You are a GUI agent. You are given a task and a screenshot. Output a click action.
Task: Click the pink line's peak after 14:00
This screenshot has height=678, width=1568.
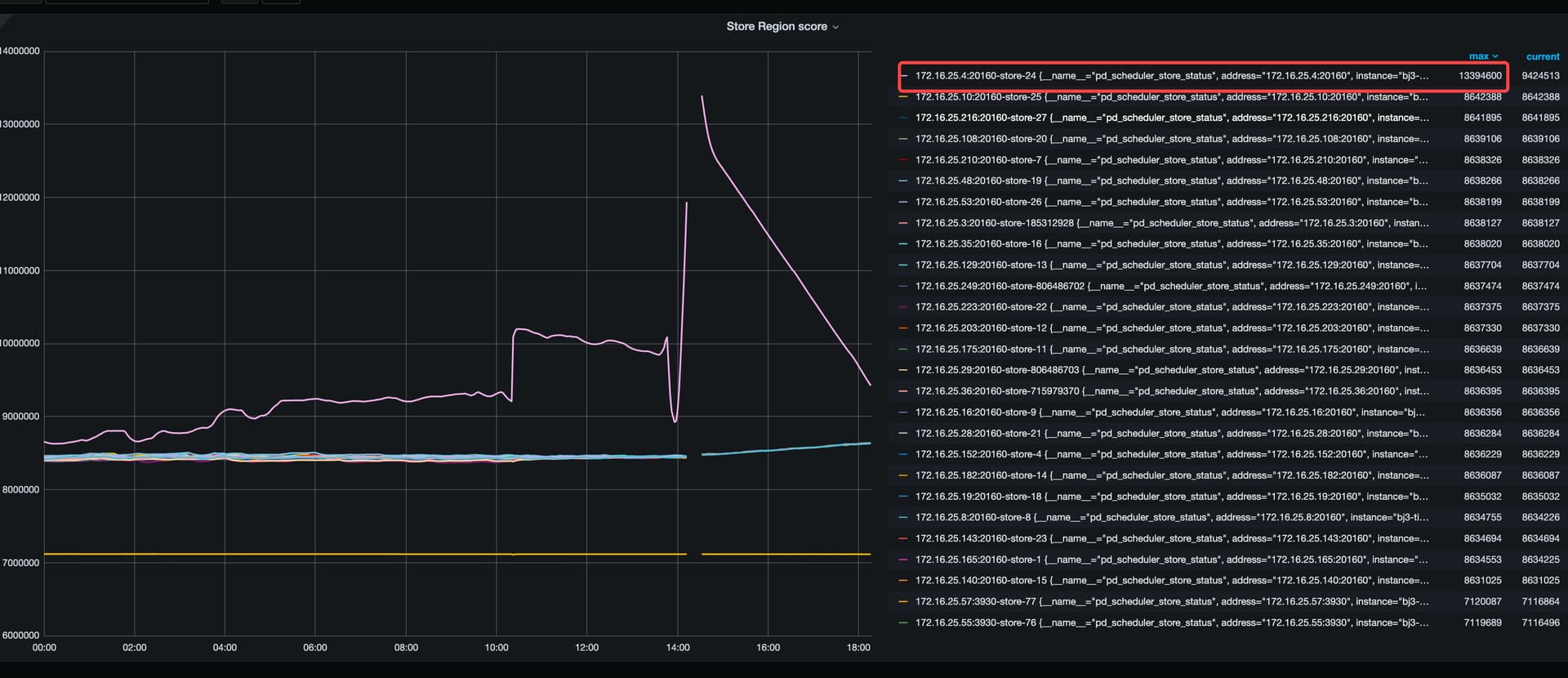click(702, 97)
